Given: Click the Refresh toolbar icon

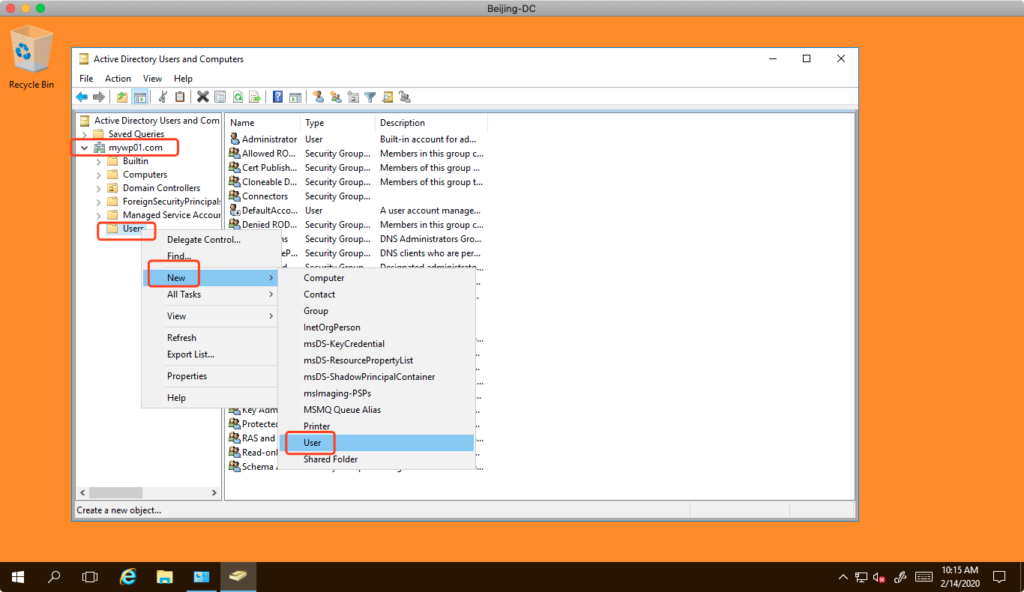Looking at the screenshot, I should click(238, 97).
